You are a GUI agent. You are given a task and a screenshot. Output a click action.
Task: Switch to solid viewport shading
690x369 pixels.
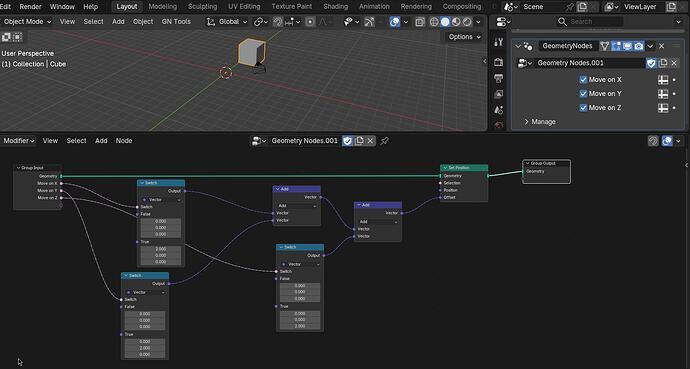click(x=445, y=22)
